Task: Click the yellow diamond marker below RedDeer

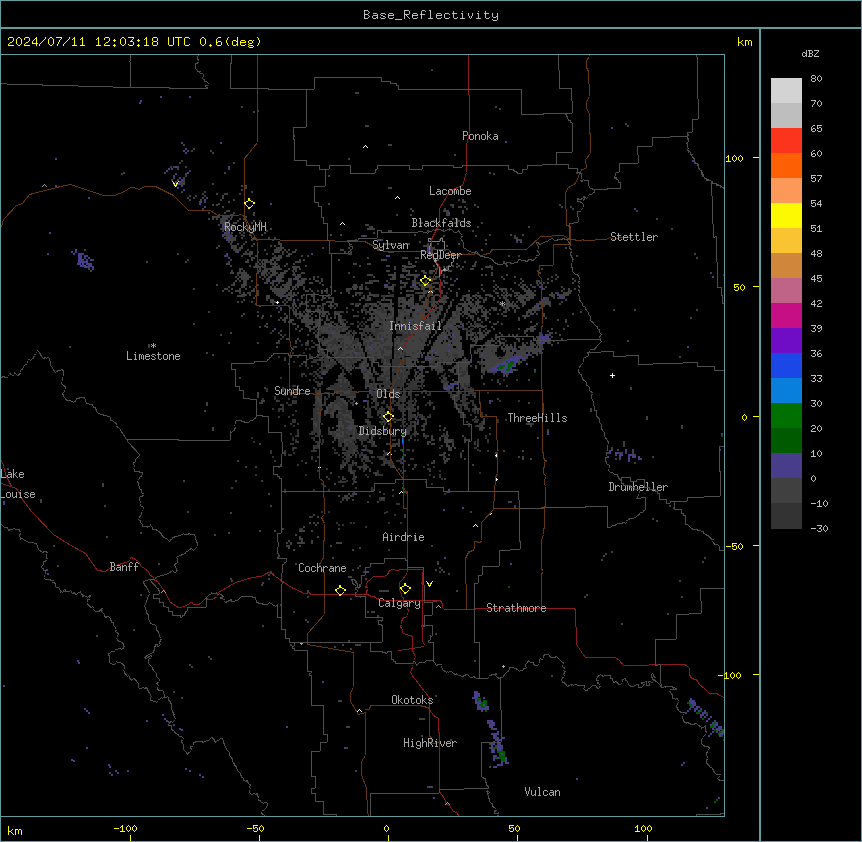Action: [x=426, y=281]
